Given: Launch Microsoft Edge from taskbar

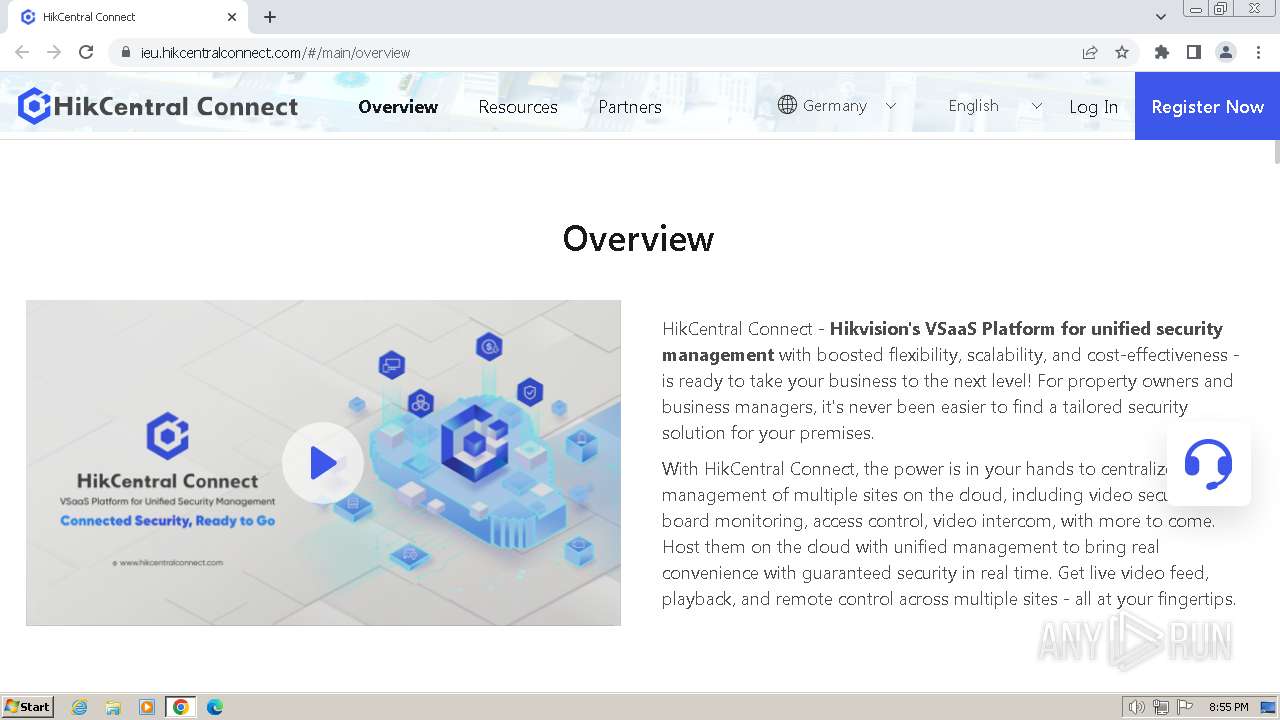Looking at the screenshot, I should coord(215,707).
